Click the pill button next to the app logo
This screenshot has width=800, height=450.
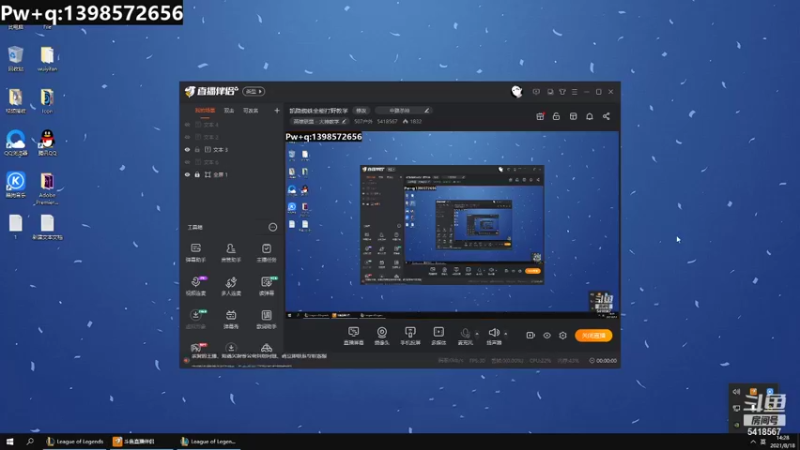coord(254,91)
